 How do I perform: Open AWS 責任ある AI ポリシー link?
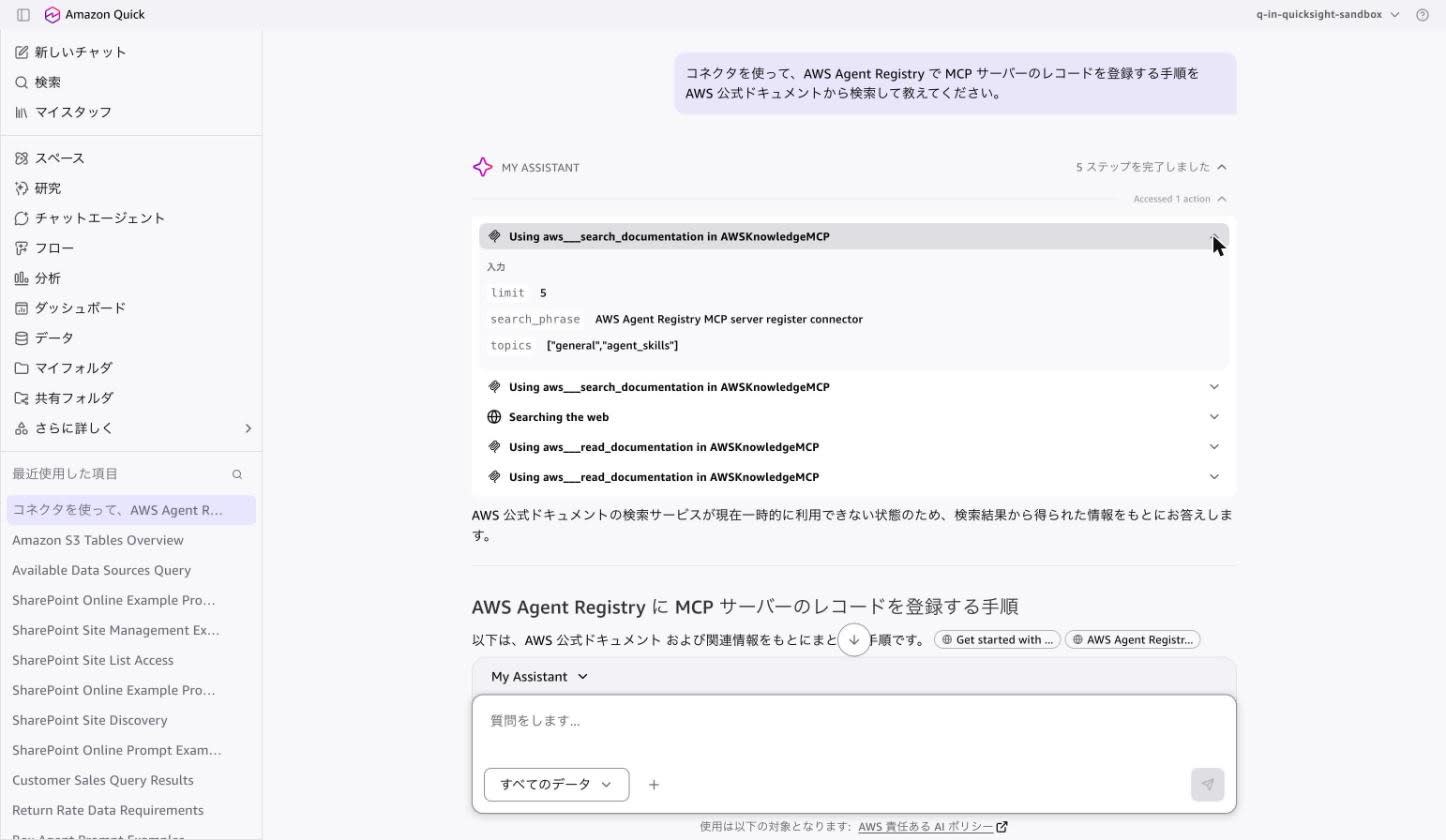[933, 827]
